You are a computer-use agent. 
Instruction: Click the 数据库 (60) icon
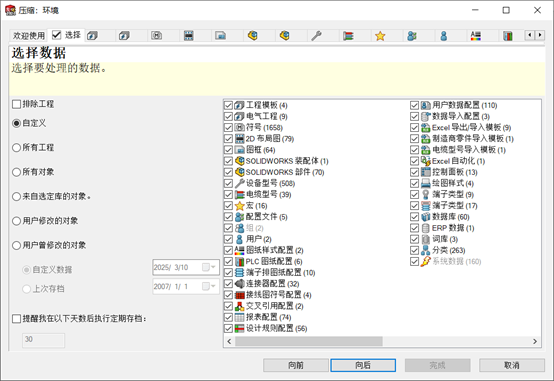click(426, 217)
